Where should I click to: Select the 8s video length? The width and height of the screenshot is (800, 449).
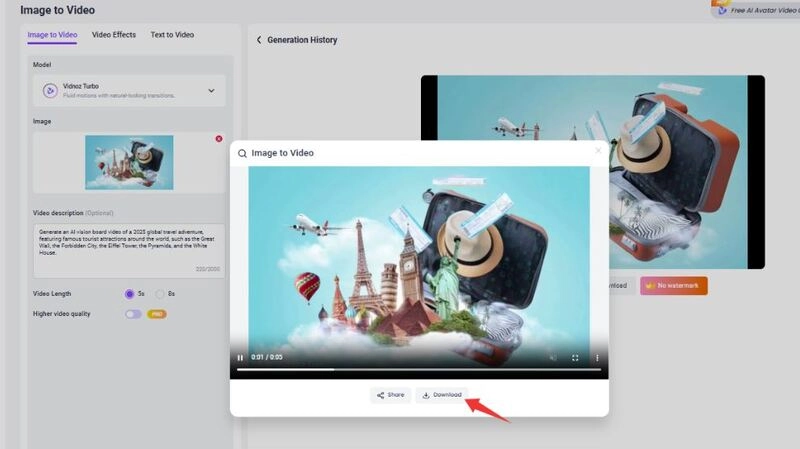pyautogui.click(x=160, y=294)
